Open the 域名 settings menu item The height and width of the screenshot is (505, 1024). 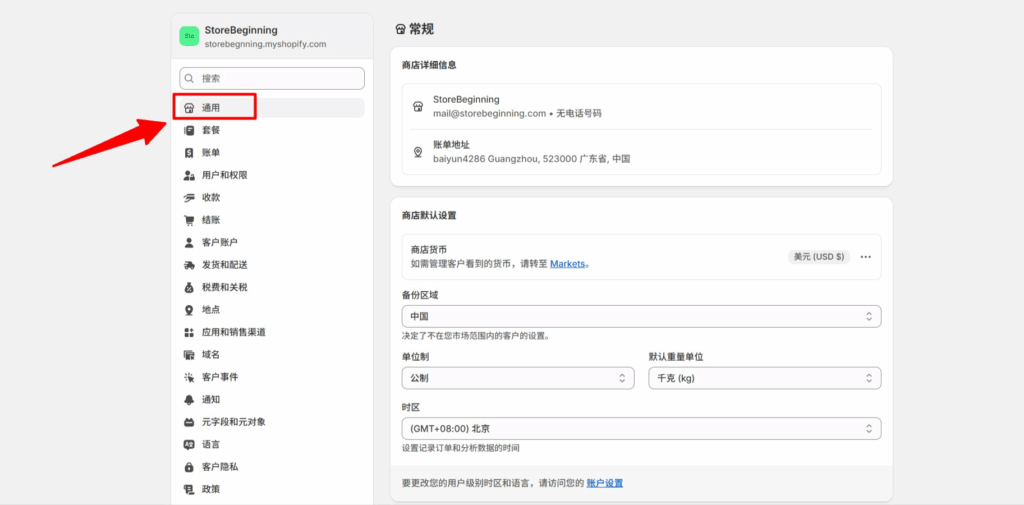211,354
